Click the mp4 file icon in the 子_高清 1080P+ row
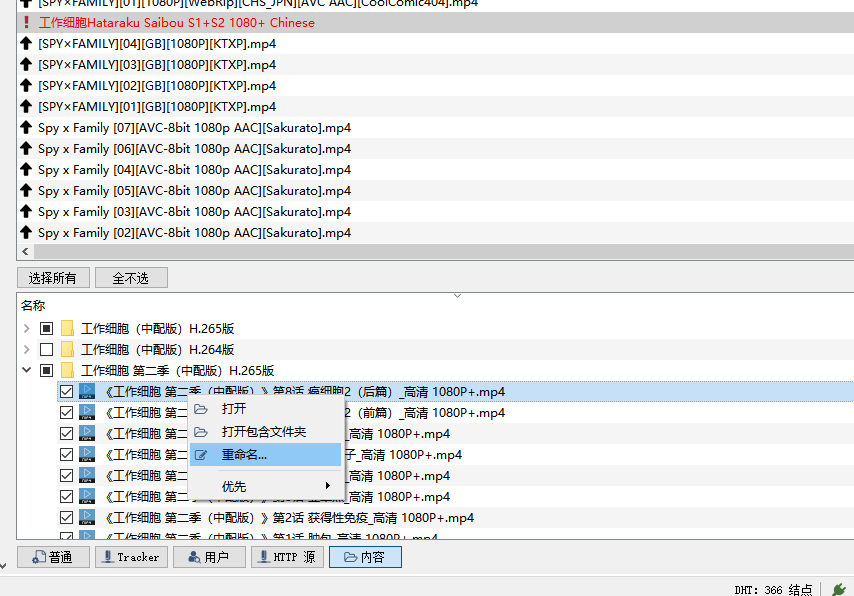854x596 pixels. tap(87, 454)
